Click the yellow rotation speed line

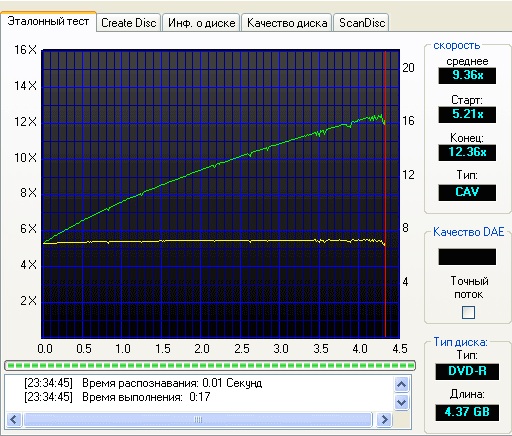click(213, 241)
